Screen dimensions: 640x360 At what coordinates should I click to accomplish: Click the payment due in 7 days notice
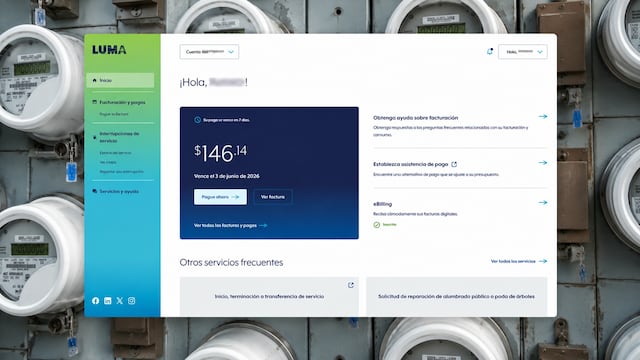tap(227, 120)
